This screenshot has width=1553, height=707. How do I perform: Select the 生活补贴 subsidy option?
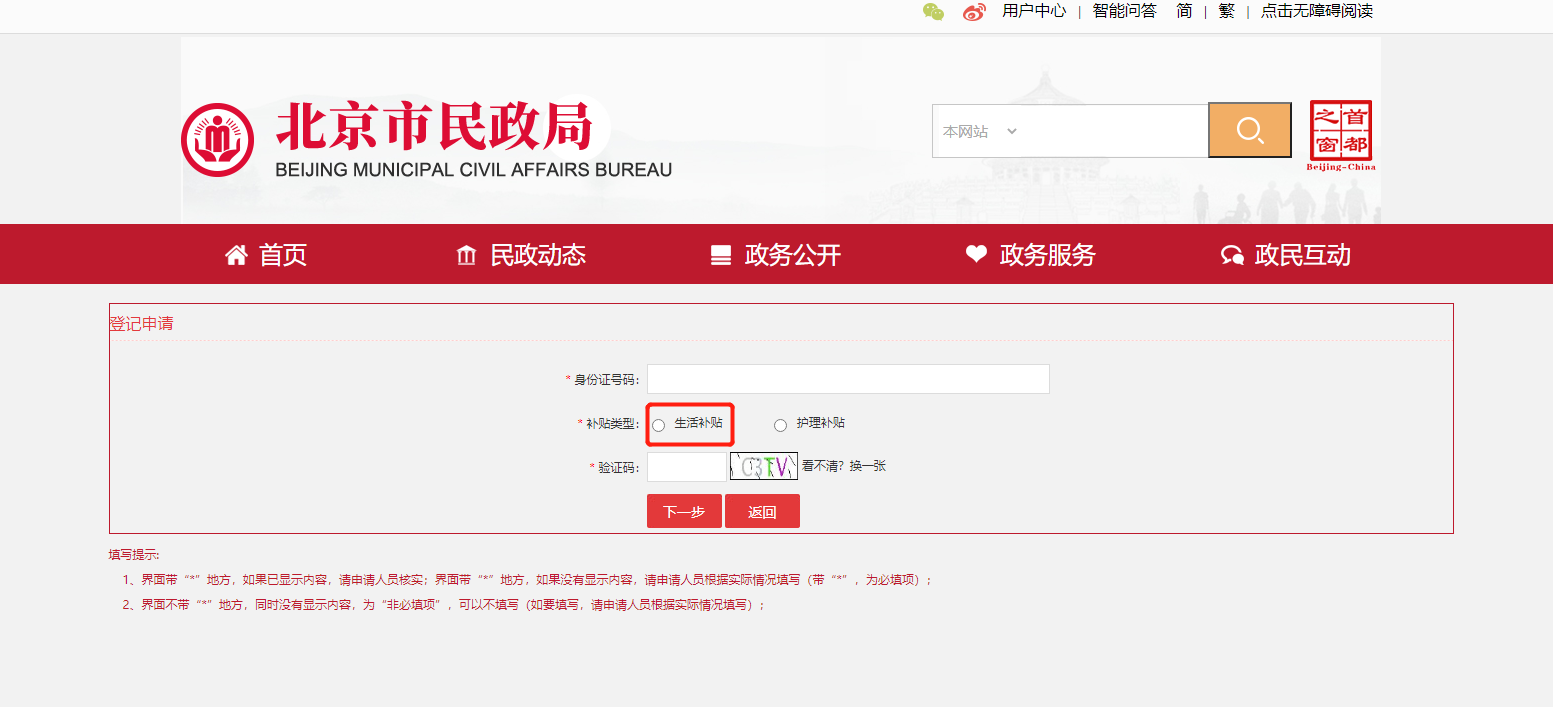658,424
